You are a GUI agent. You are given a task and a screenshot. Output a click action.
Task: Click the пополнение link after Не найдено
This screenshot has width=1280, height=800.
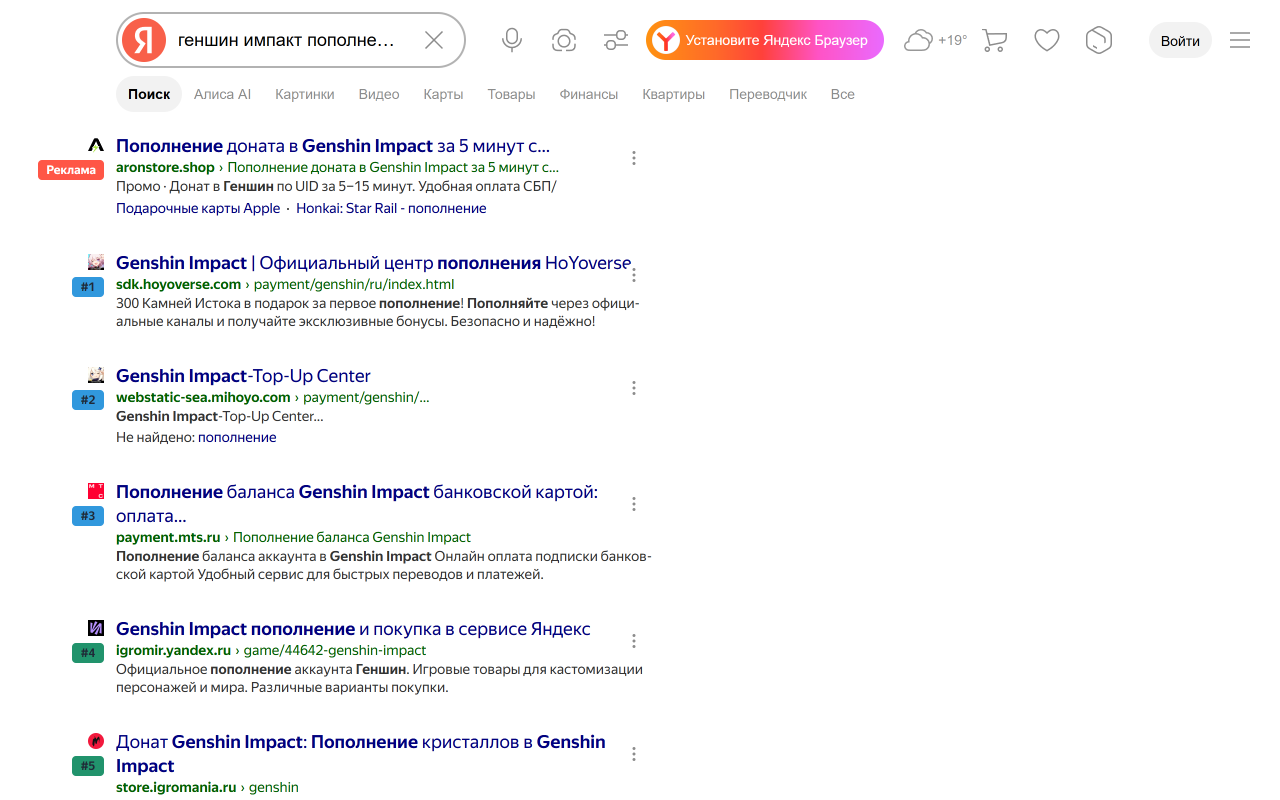(x=237, y=437)
